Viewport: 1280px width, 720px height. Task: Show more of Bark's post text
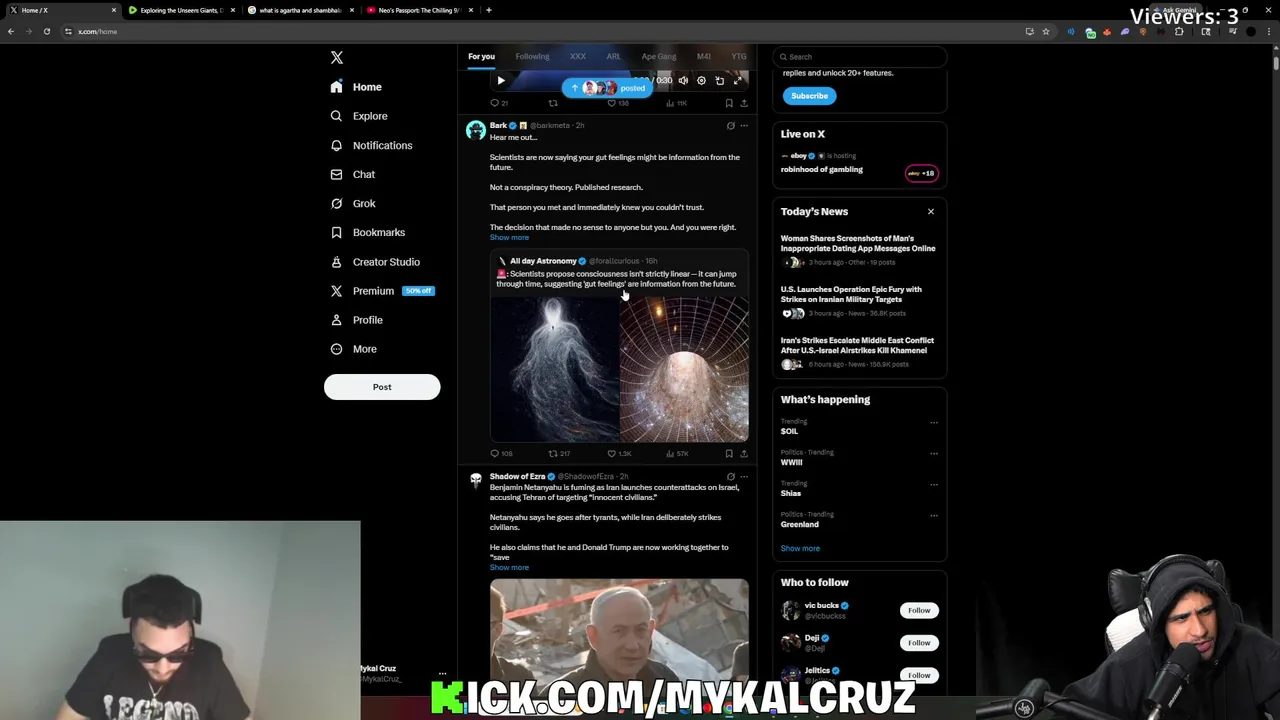tap(509, 237)
